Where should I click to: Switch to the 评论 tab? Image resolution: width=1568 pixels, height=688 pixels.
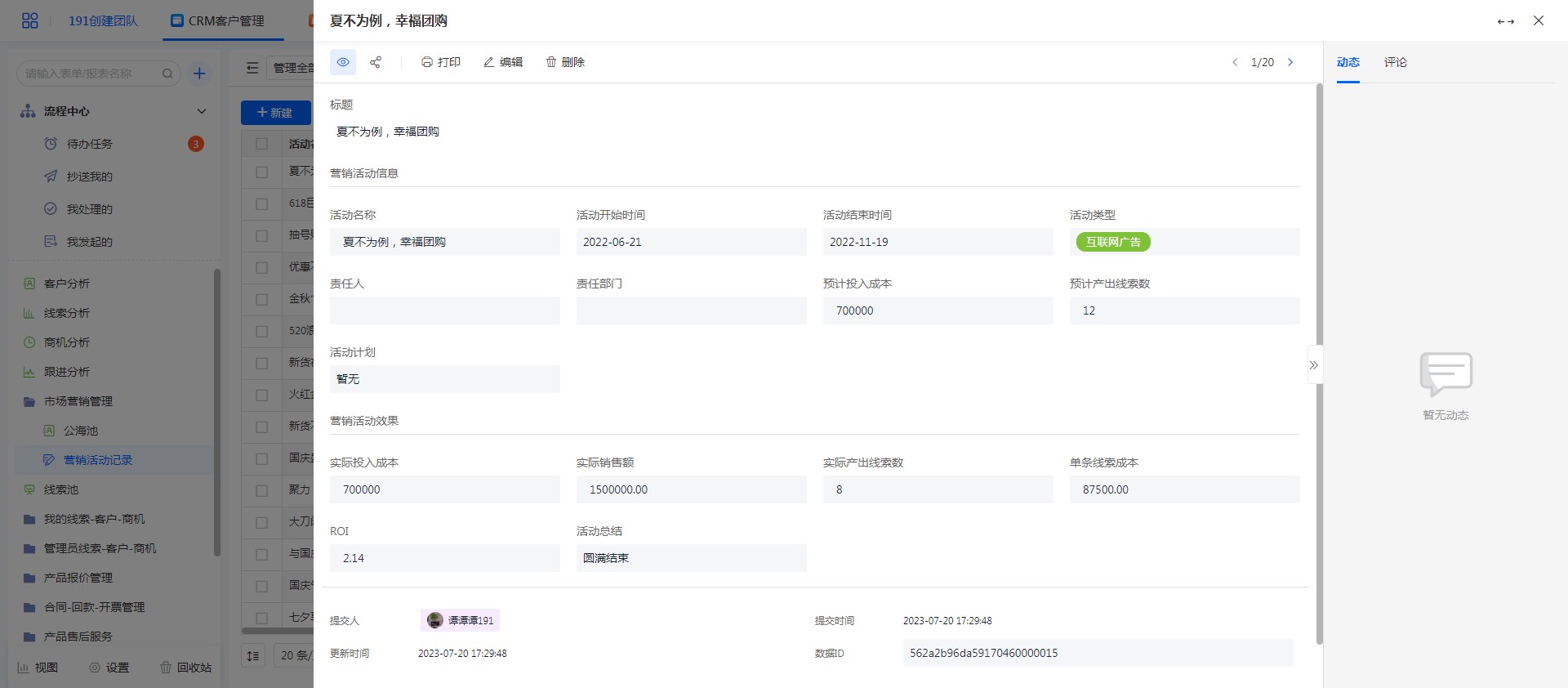click(x=1395, y=62)
